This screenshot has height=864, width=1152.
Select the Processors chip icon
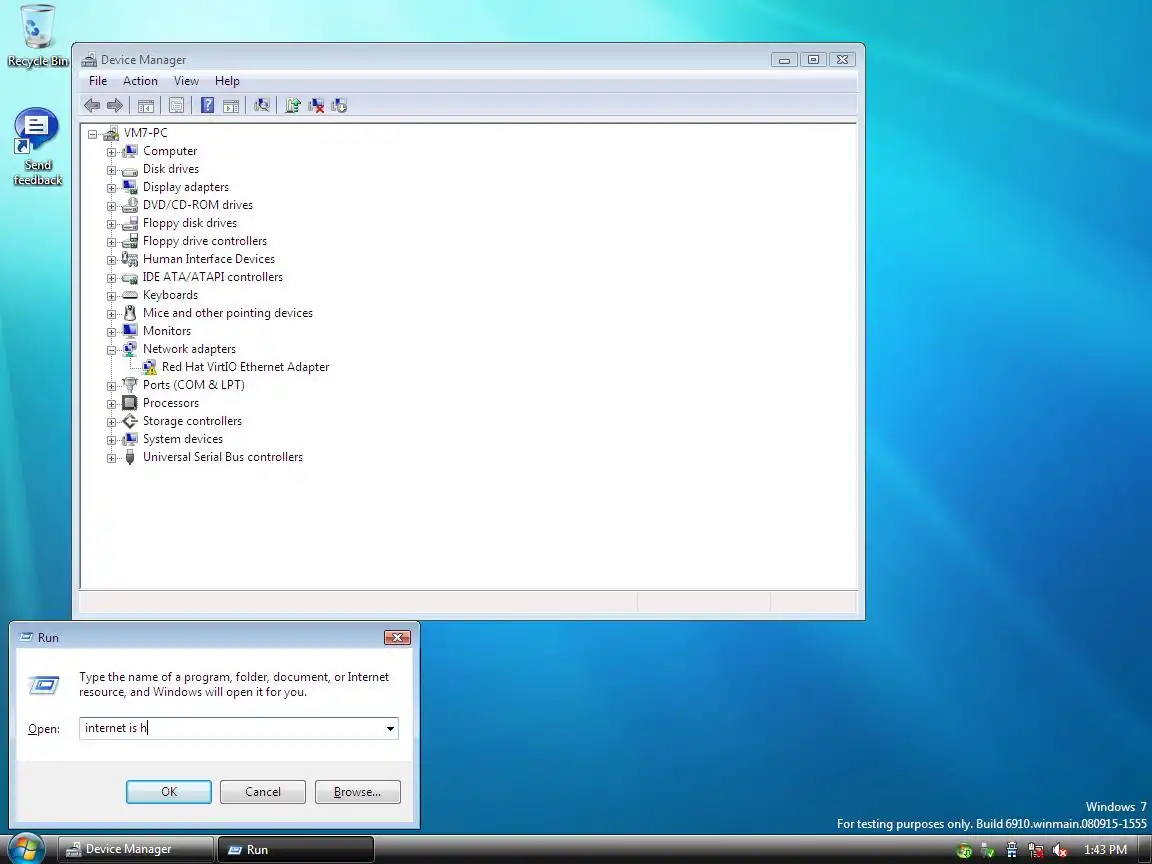coord(130,403)
